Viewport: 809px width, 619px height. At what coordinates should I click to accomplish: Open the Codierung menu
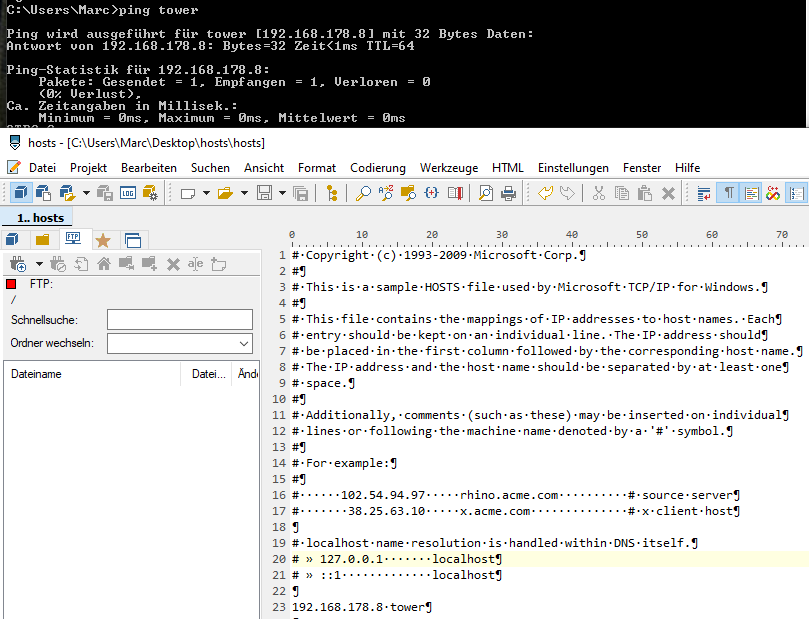click(378, 168)
